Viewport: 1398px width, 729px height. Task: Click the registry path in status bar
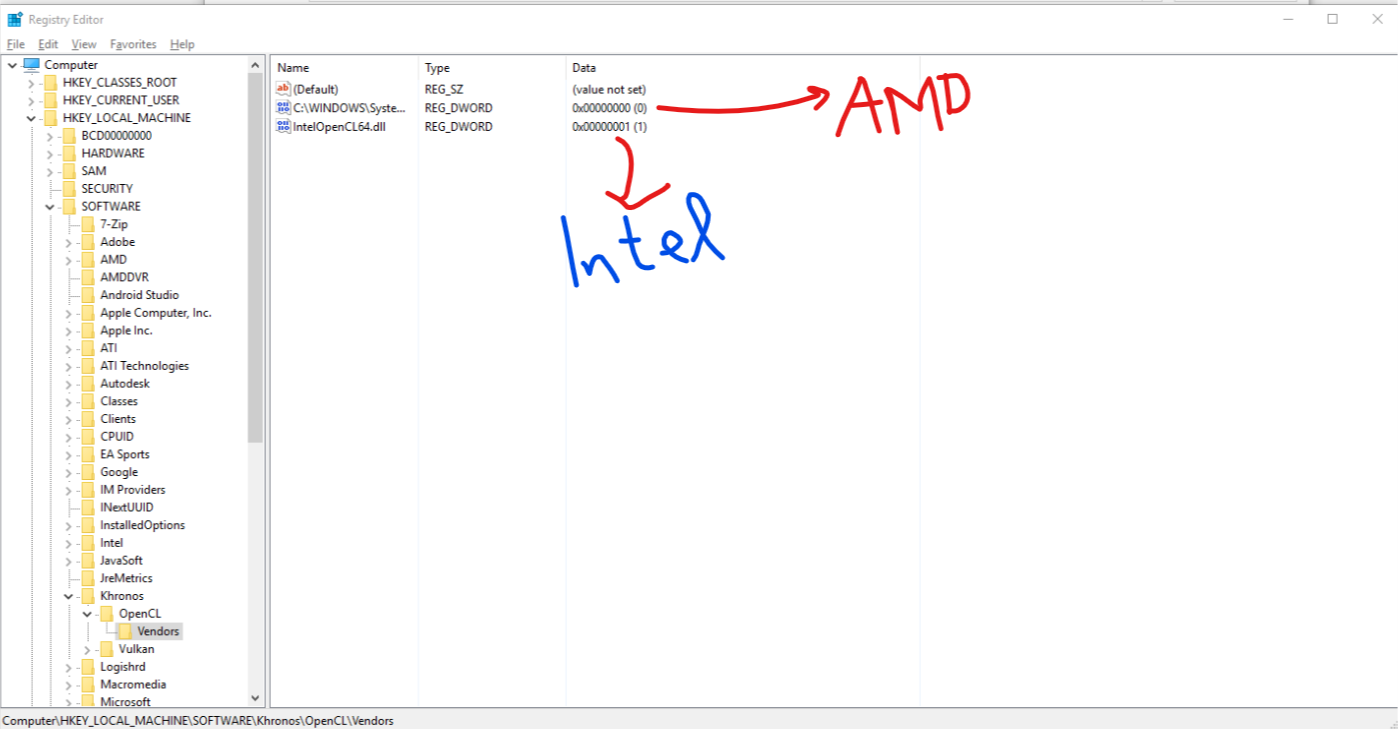click(198, 720)
